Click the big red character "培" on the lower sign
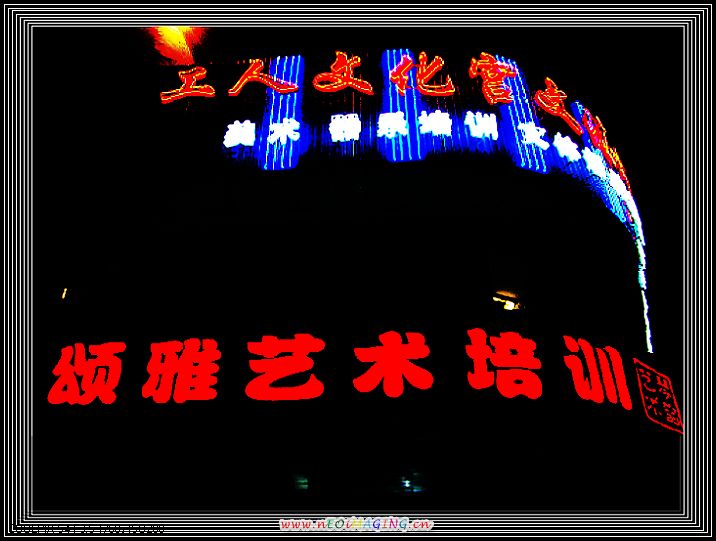Screen dimensions: 716x541 pos(504,364)
